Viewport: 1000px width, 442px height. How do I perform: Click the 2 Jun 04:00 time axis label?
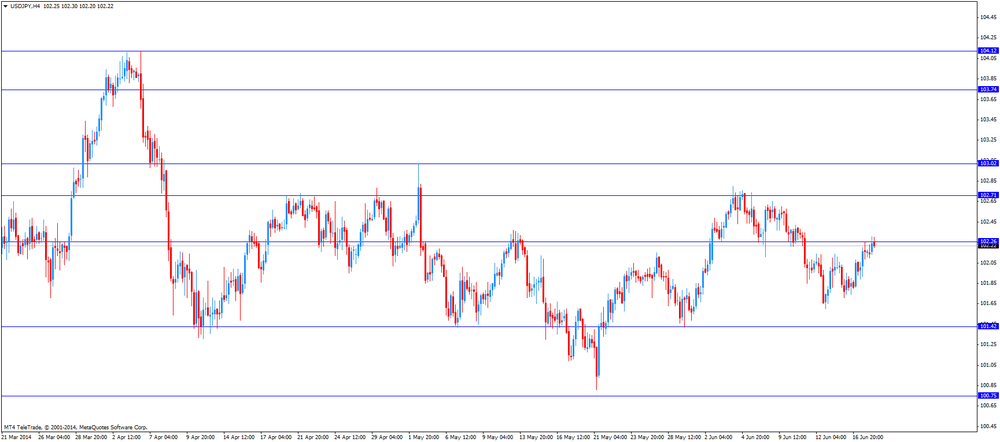[719, 437]
